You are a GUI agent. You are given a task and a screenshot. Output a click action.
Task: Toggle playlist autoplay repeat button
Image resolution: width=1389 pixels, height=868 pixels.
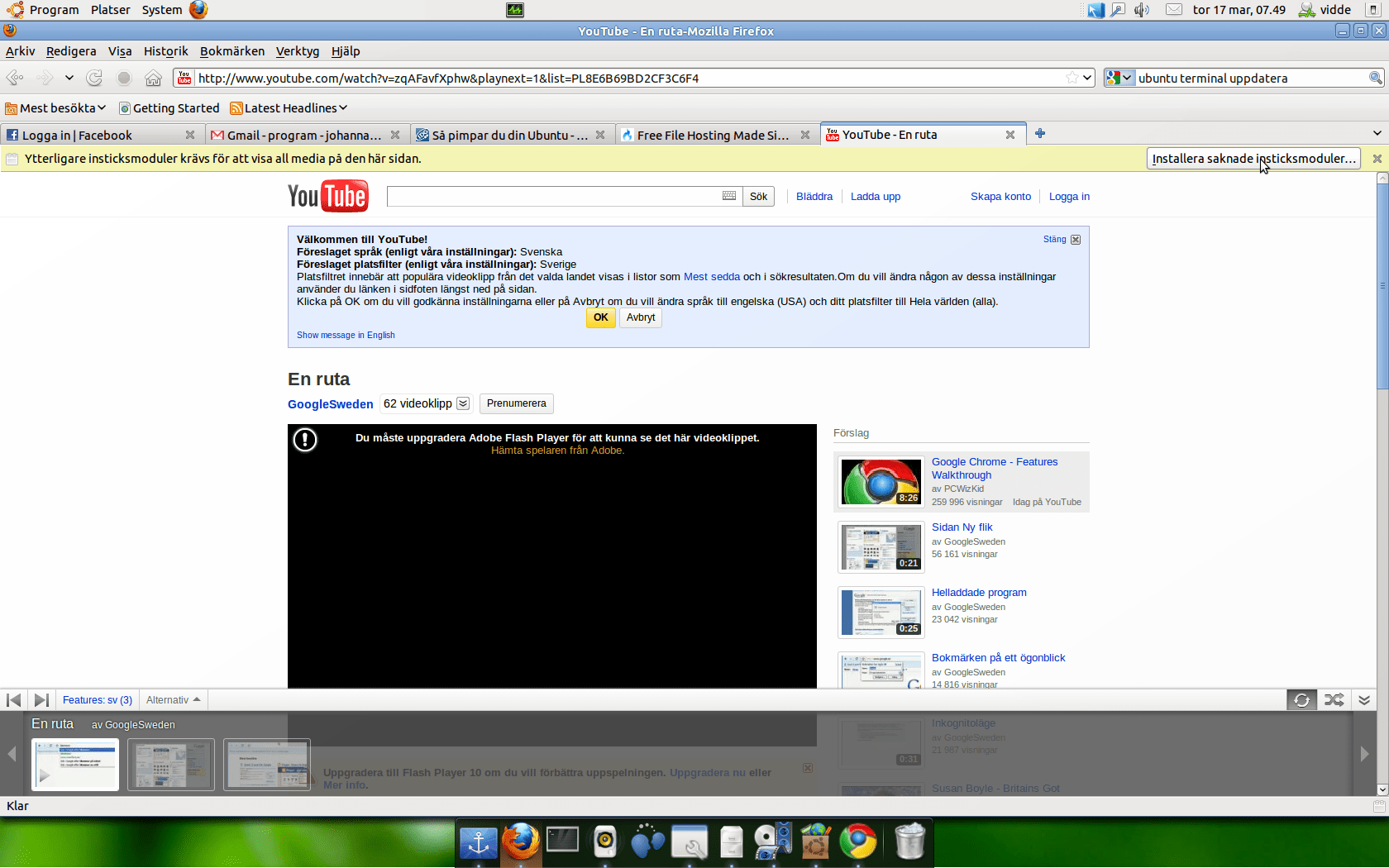(1302, 700)
